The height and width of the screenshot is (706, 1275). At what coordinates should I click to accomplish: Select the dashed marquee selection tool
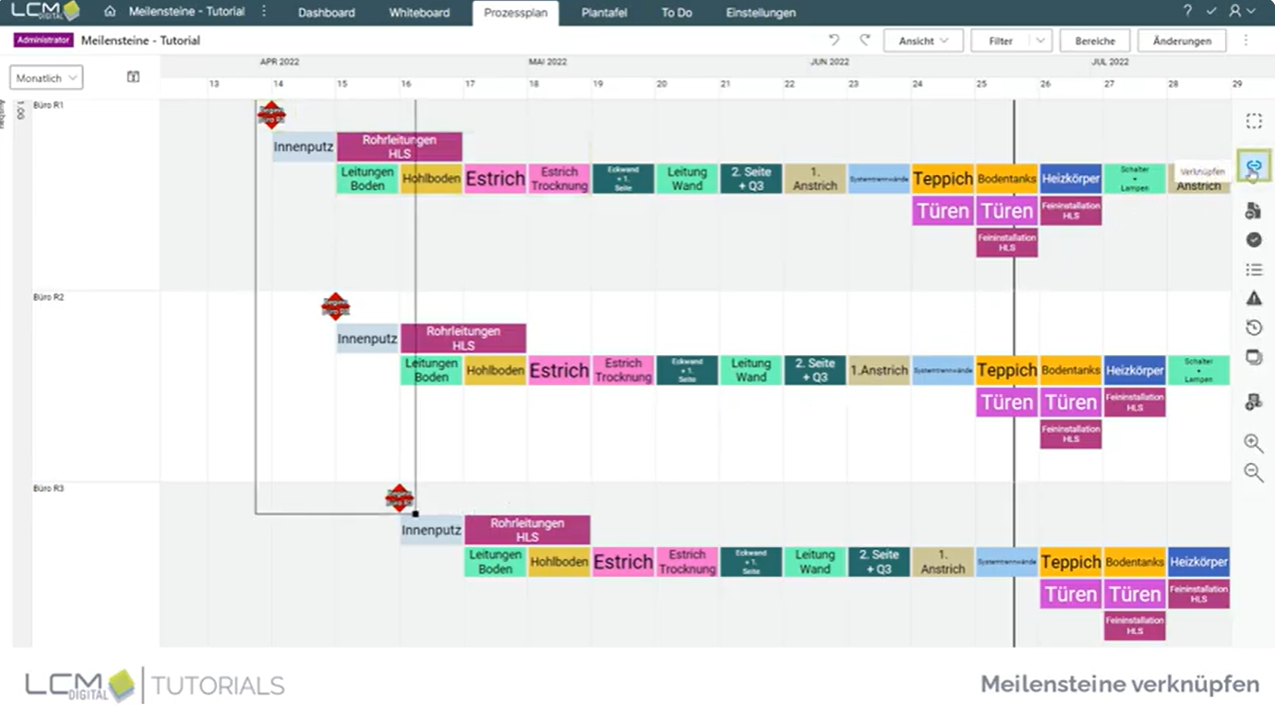(1253, 121)
